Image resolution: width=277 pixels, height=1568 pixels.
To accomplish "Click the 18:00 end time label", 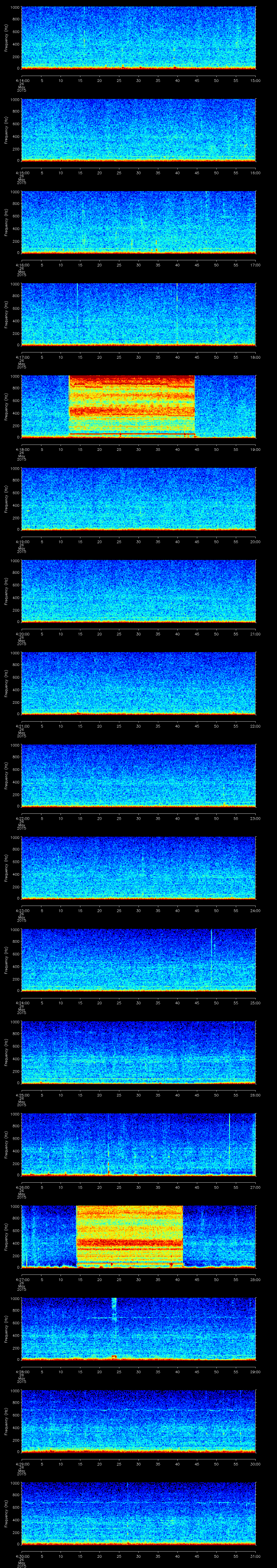I will coord(256,357).
